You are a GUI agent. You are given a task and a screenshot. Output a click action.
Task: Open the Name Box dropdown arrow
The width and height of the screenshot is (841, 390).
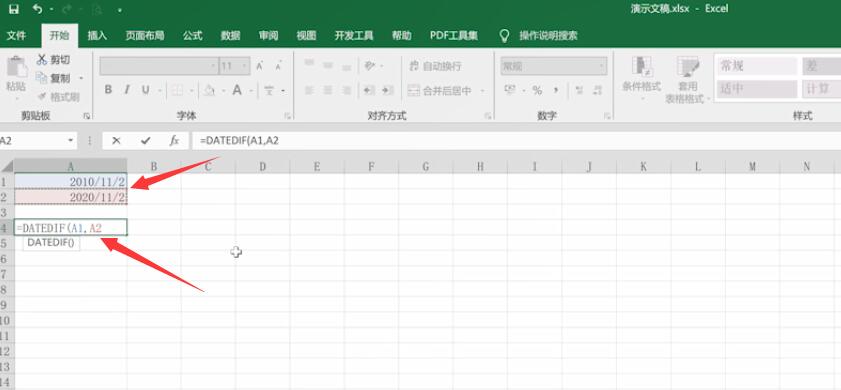[x=71, y=141]
